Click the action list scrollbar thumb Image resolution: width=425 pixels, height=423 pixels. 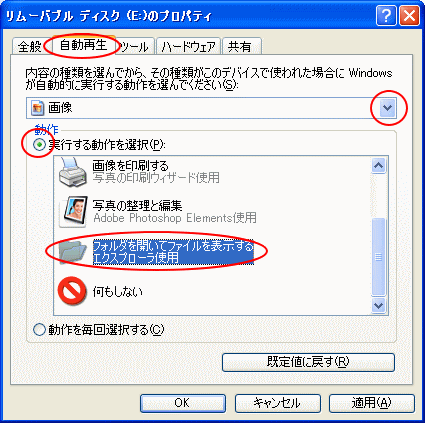[378, 257]
